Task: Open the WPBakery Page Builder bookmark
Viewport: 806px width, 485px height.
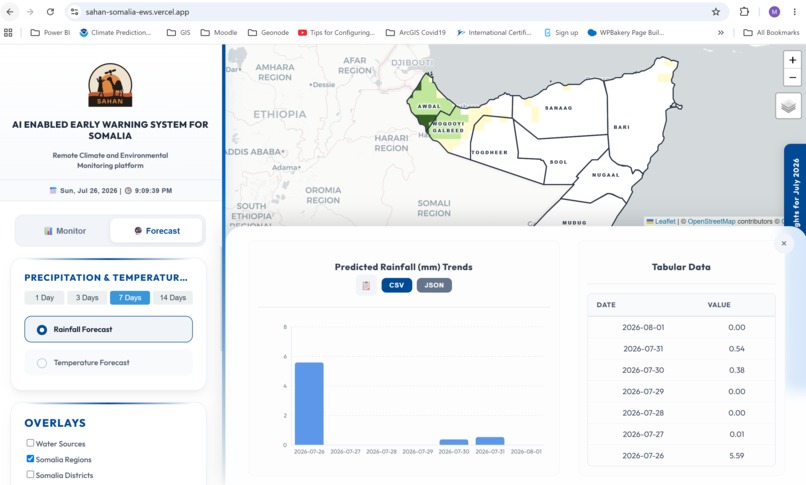Action: coord(626,32)
